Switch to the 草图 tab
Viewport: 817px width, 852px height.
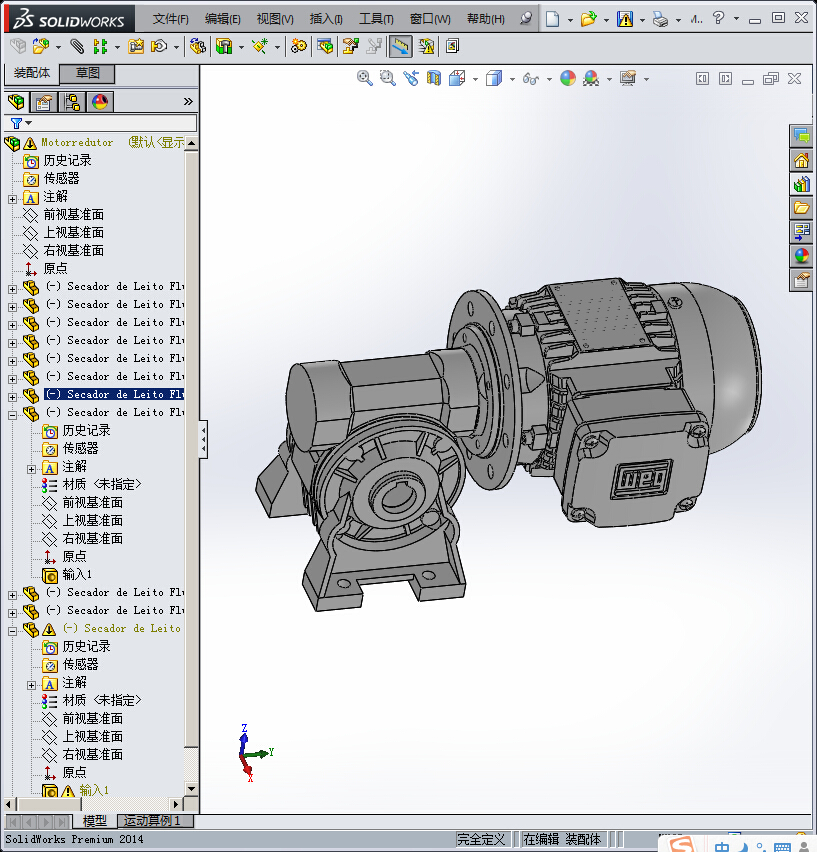coord(88,73)
